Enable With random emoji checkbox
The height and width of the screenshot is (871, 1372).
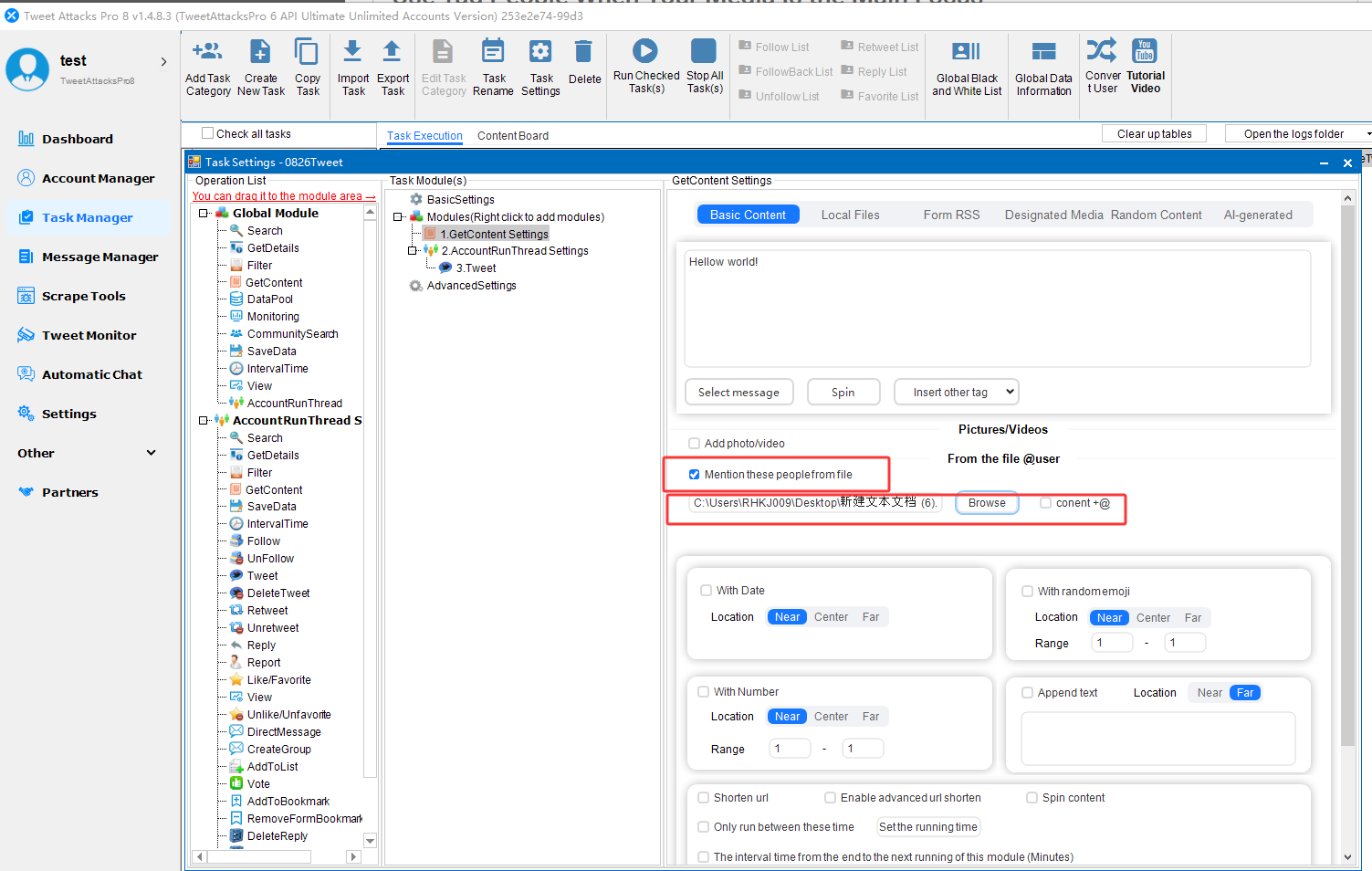pyautogui.click(x=1028, y=592)
